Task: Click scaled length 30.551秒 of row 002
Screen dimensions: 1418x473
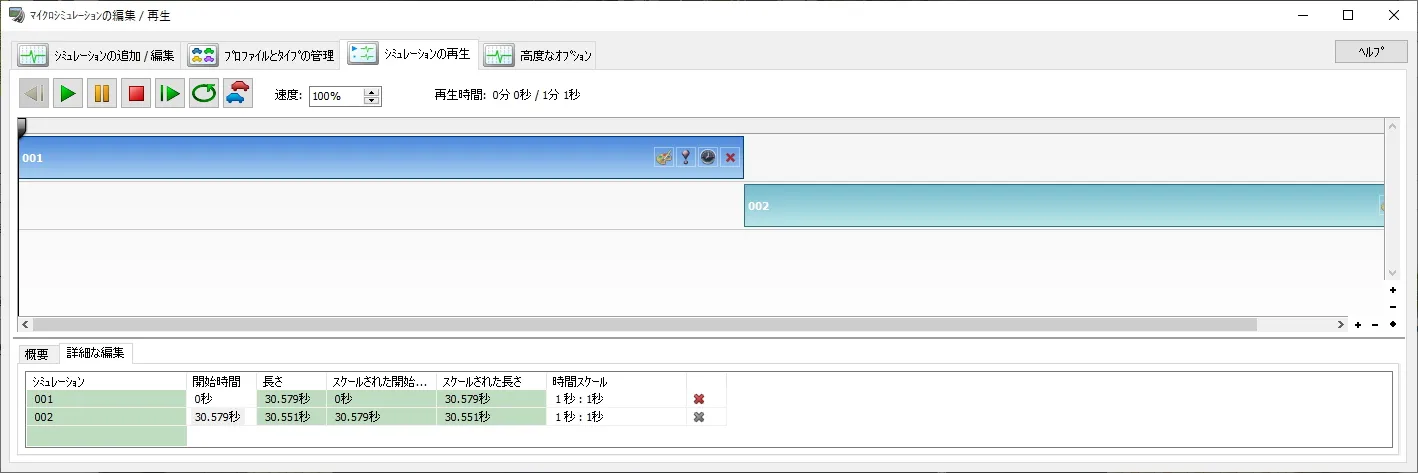Action: click(x=491, y=417)
